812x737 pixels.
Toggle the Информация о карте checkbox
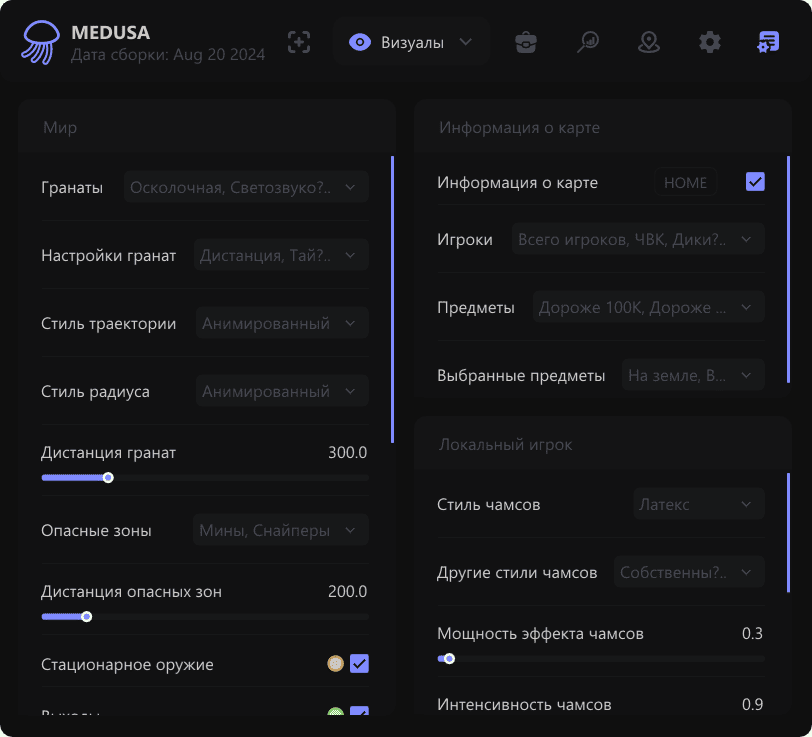(x=755, y=182)
